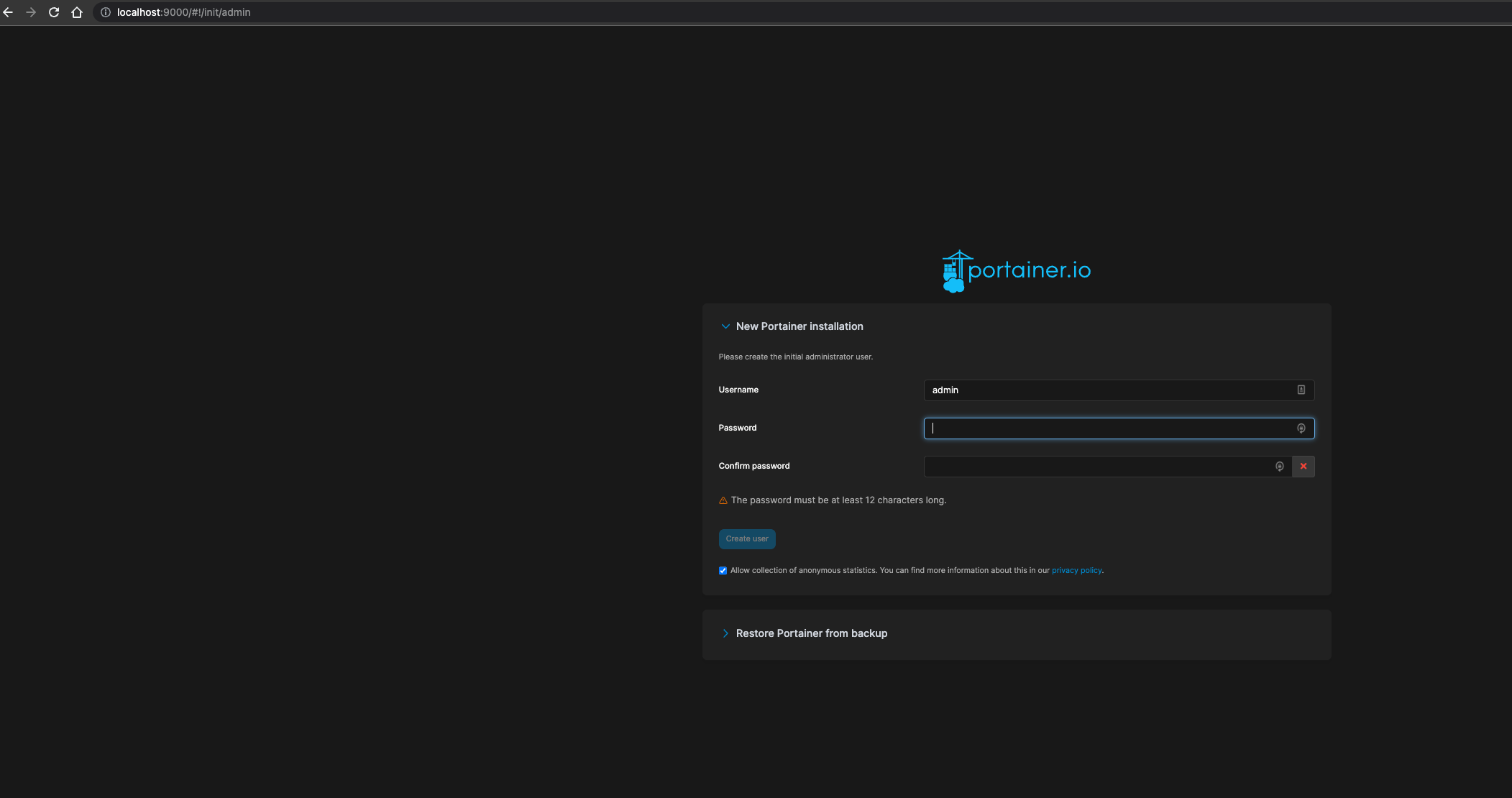Screen dimensions: 1512x798
Task: Click the browser address bar URL
Action: point(184,12)
